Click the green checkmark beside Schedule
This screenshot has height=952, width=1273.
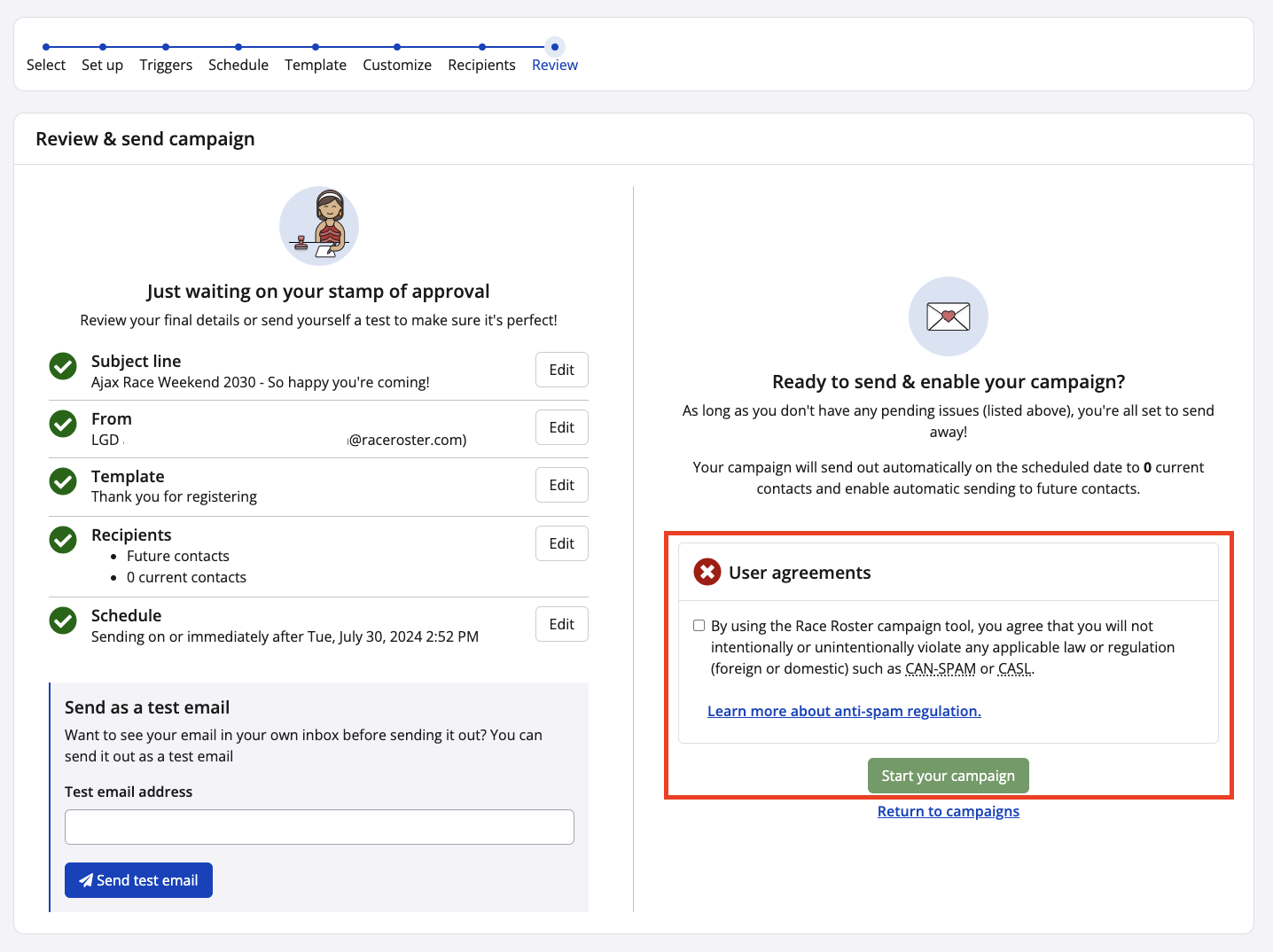[63, 620]
